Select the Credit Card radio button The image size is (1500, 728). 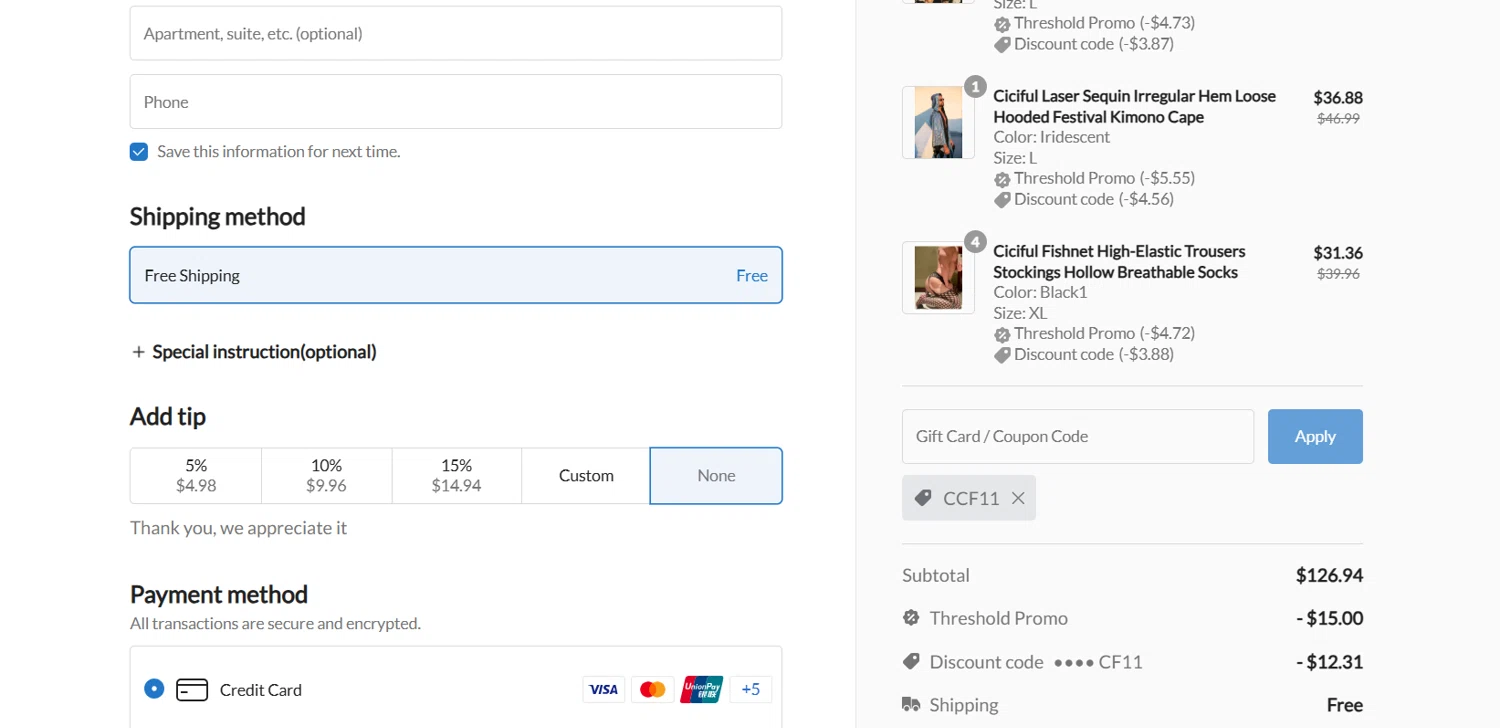pos(154,689)
